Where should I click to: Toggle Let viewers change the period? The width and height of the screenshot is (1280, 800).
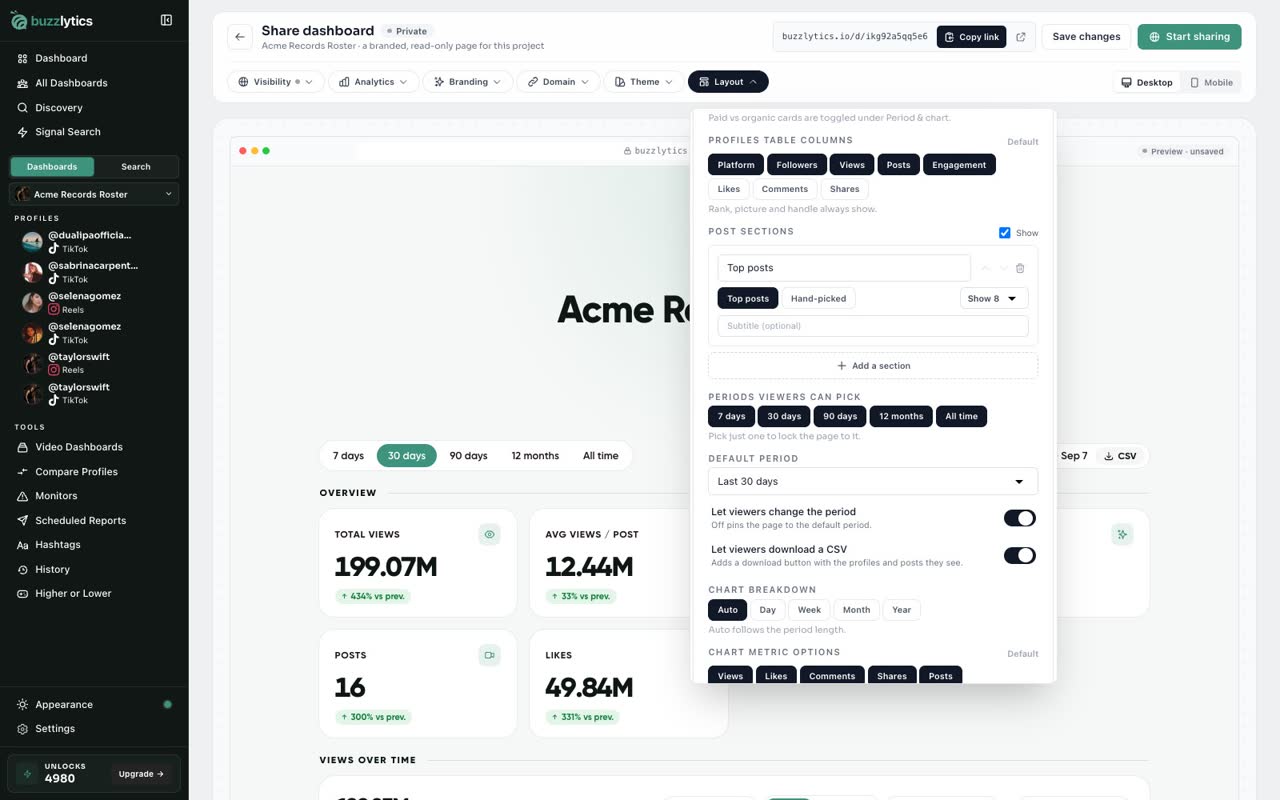pos(1020,518)
